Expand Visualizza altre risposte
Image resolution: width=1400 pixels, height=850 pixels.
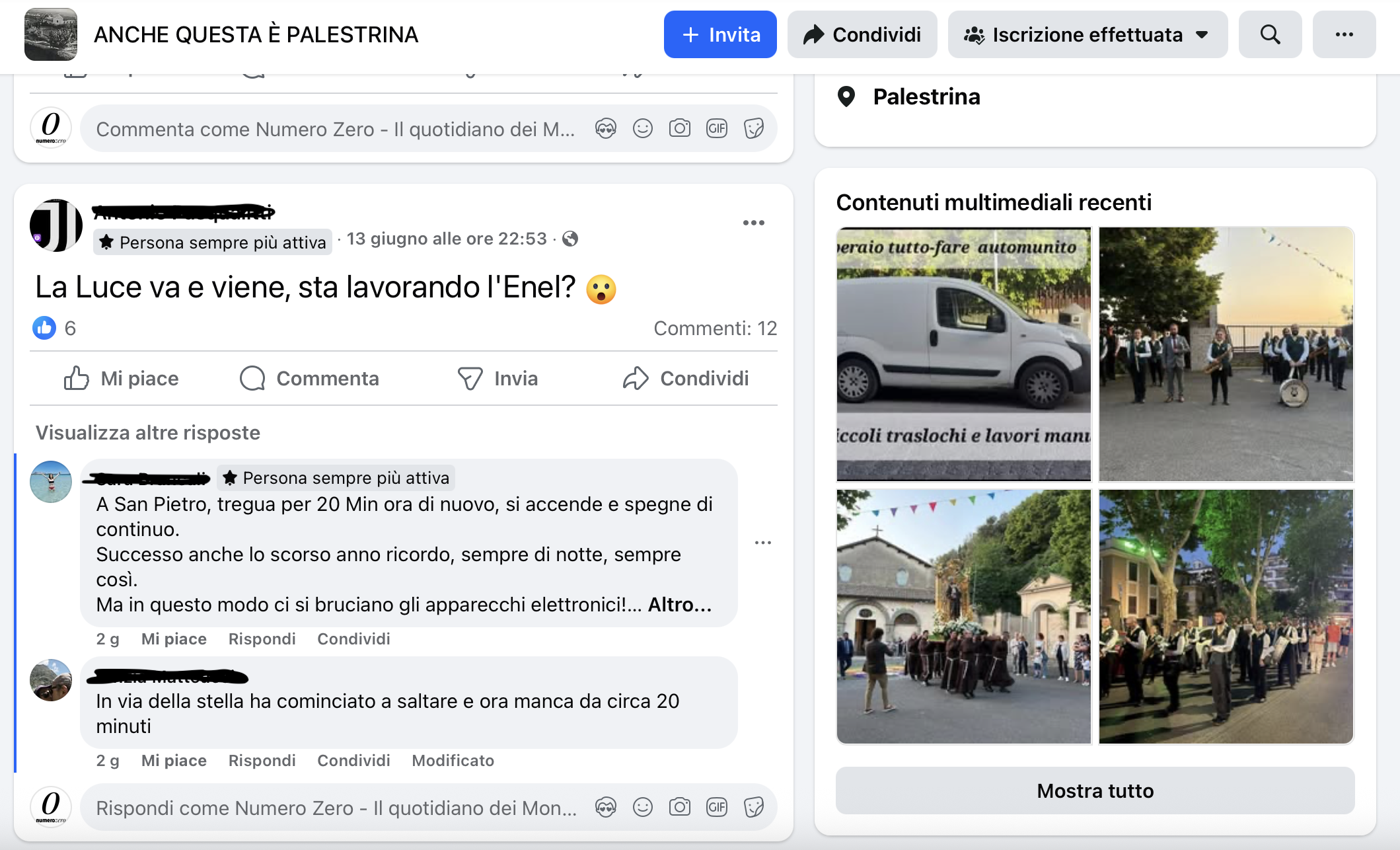pyautogui.click(x=148, y=433)
